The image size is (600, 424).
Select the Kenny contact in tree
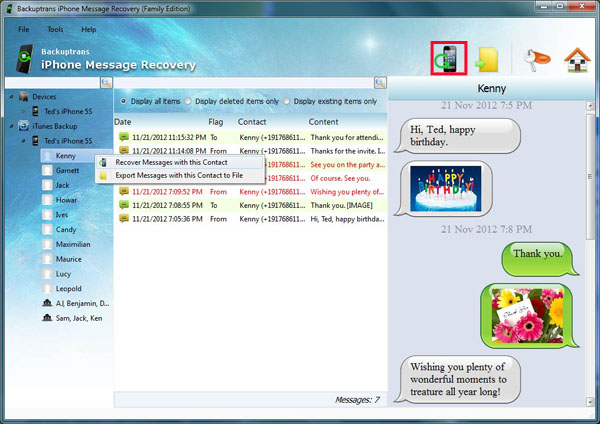[x=65, y=156]
